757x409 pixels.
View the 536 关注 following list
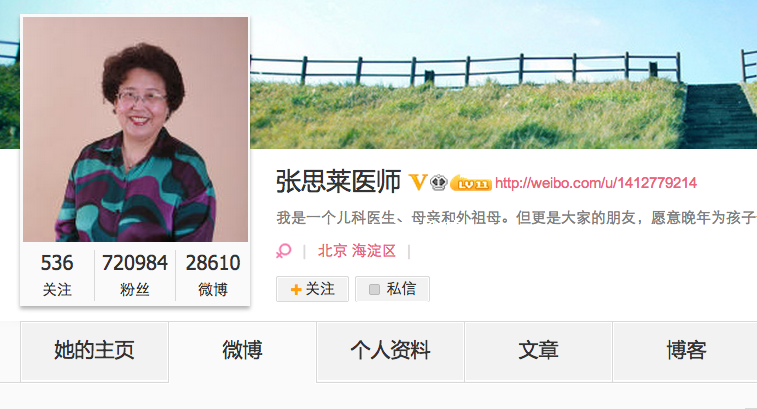57,275
